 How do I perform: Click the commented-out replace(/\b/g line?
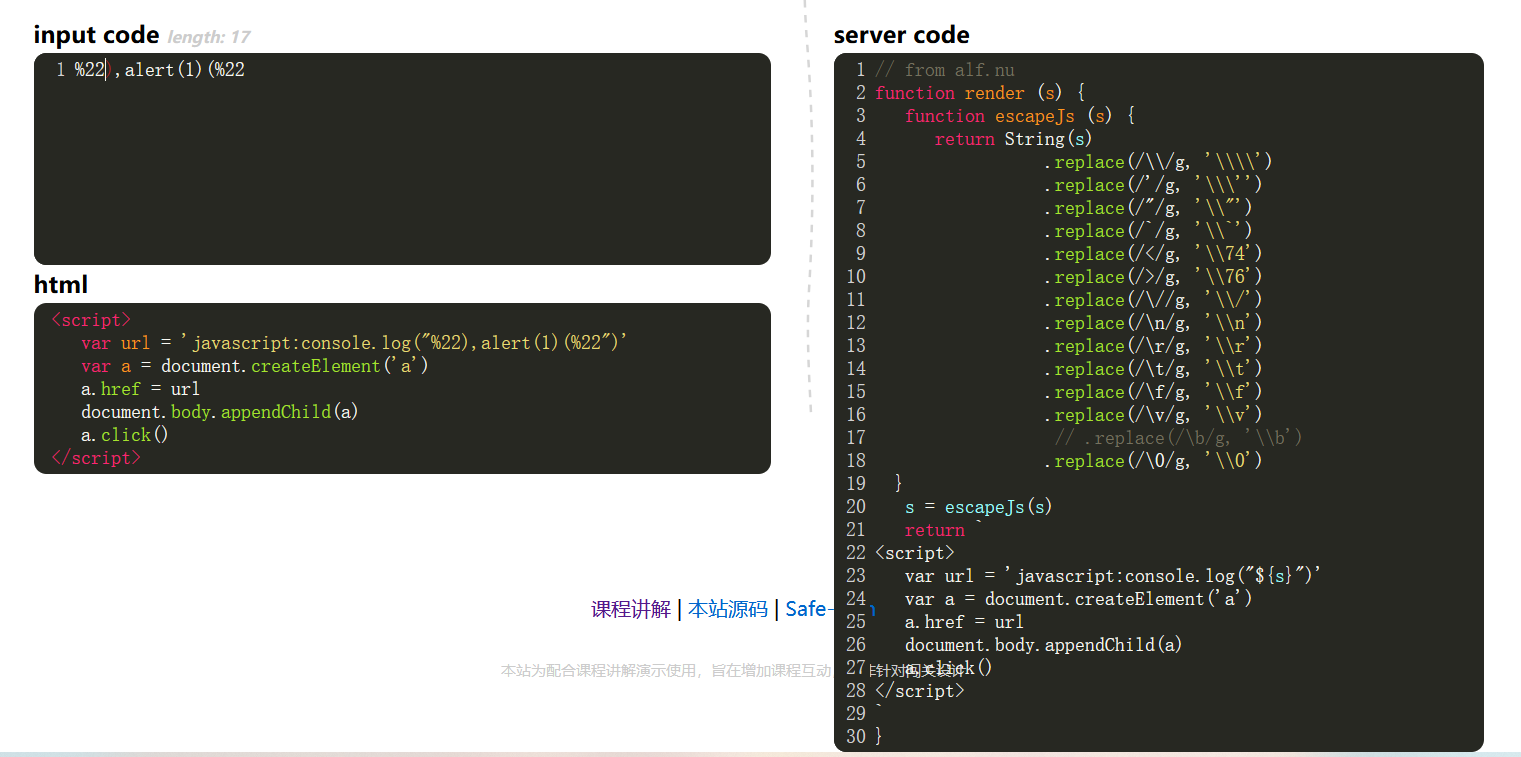(x=1179, y=438)
